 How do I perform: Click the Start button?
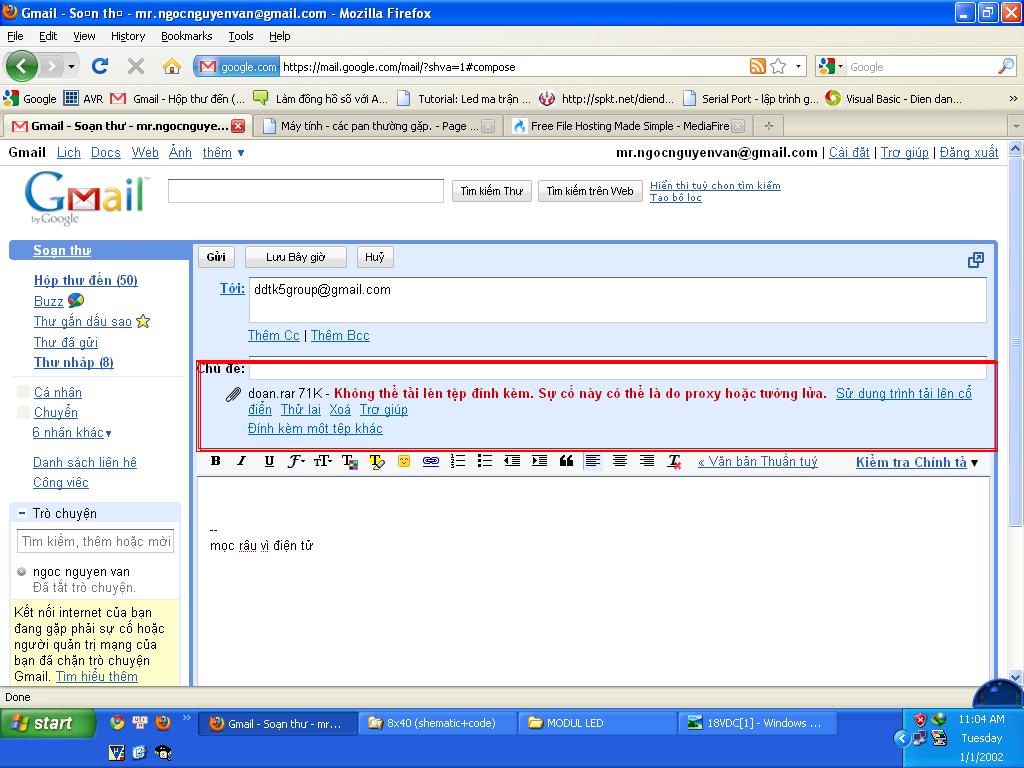point(46,723)
